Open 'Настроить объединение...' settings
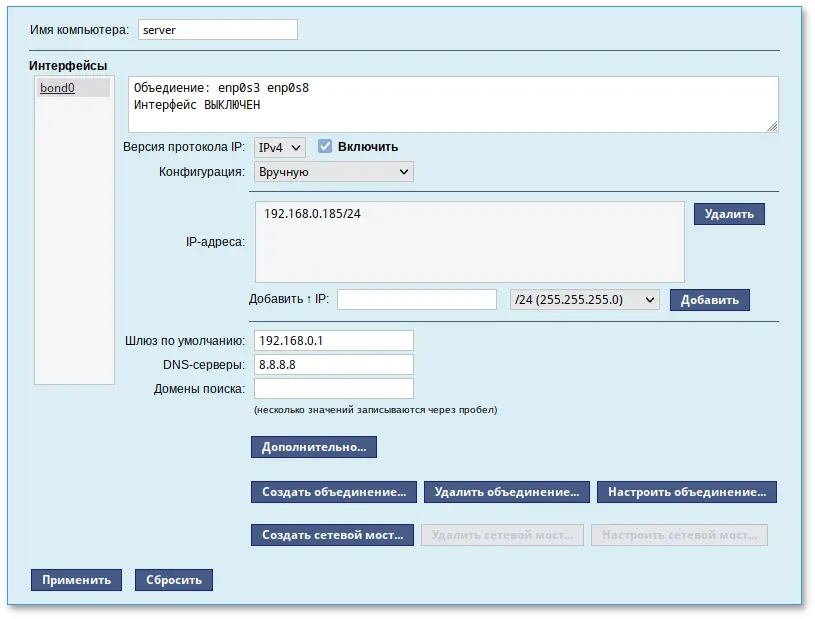Image resolution: width=815 pixels, height=619 pixels. (x=686, y=492)
